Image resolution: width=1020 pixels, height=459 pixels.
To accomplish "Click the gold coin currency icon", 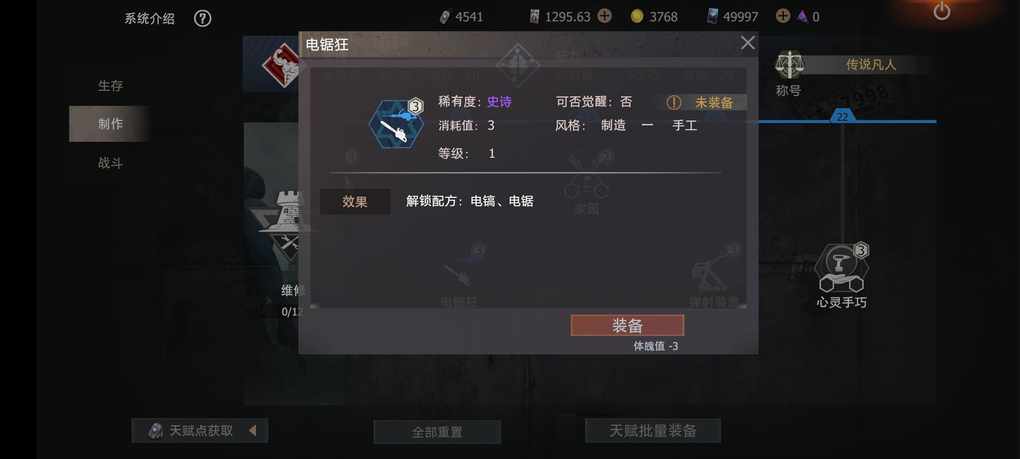I will 637,17.
